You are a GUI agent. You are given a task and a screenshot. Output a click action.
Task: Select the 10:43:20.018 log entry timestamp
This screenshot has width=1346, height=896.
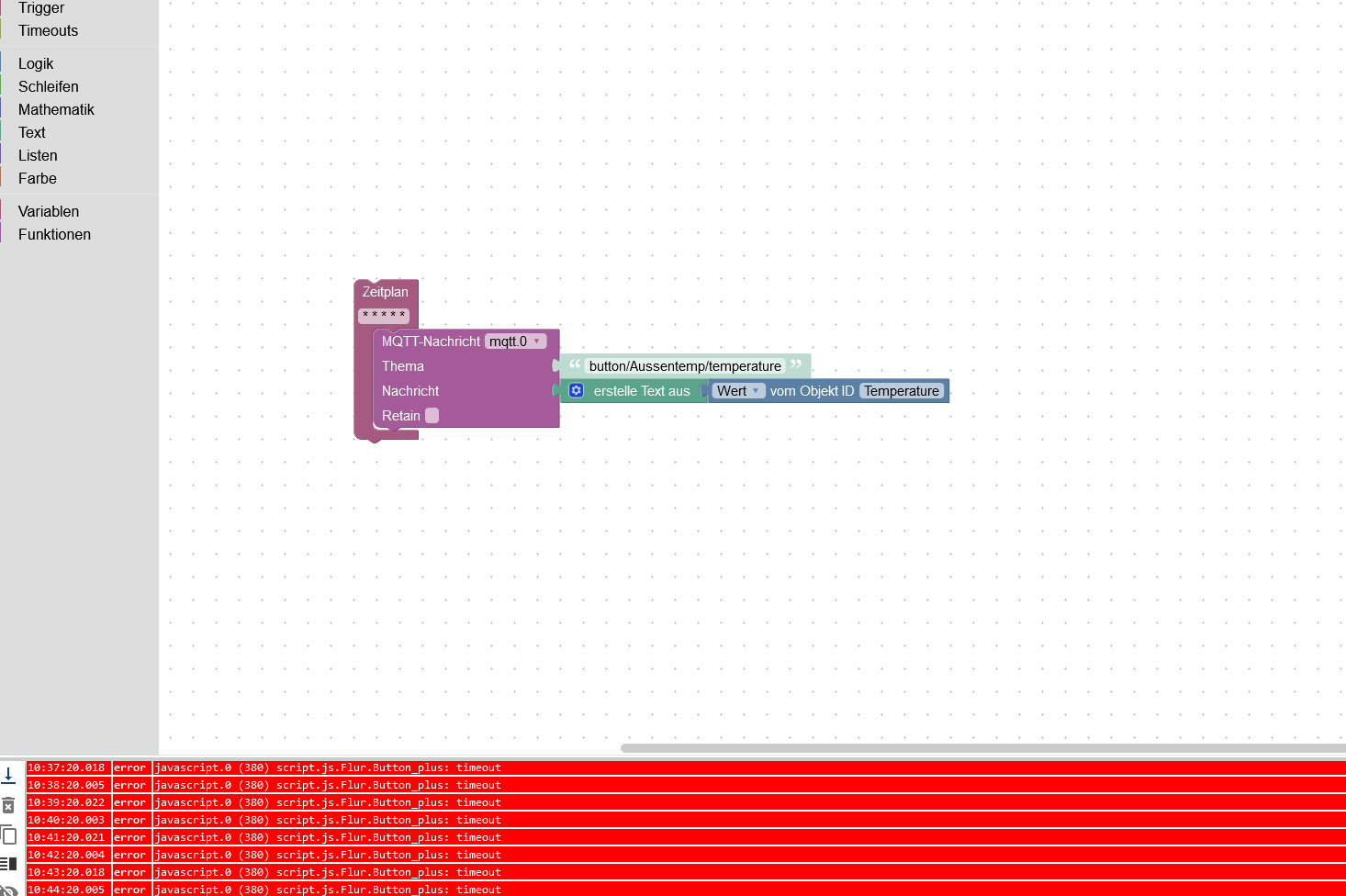66,872
